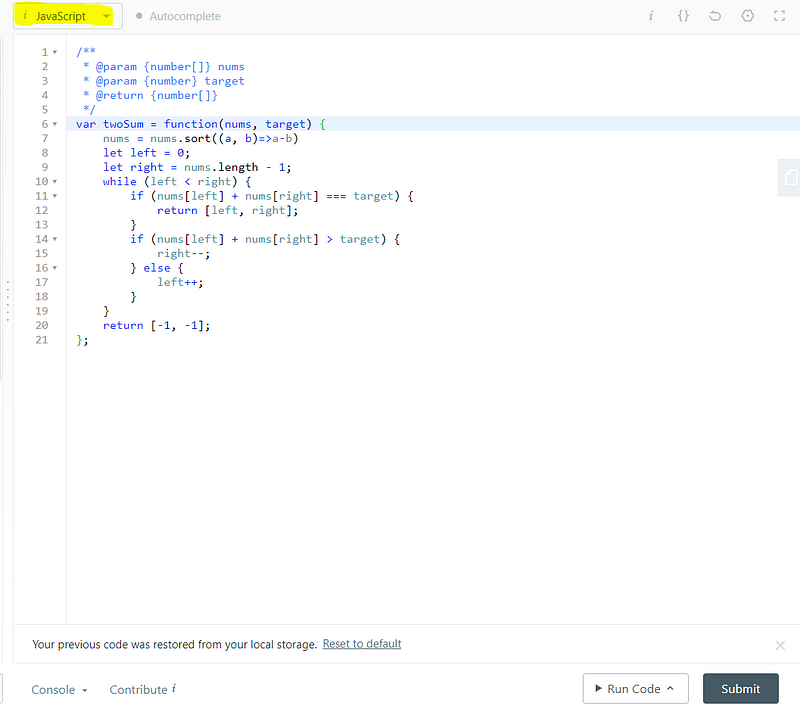Click the Run Code button
Image resolution: width=800 pixels, height=711 pixels.
(x=635, y=688)
